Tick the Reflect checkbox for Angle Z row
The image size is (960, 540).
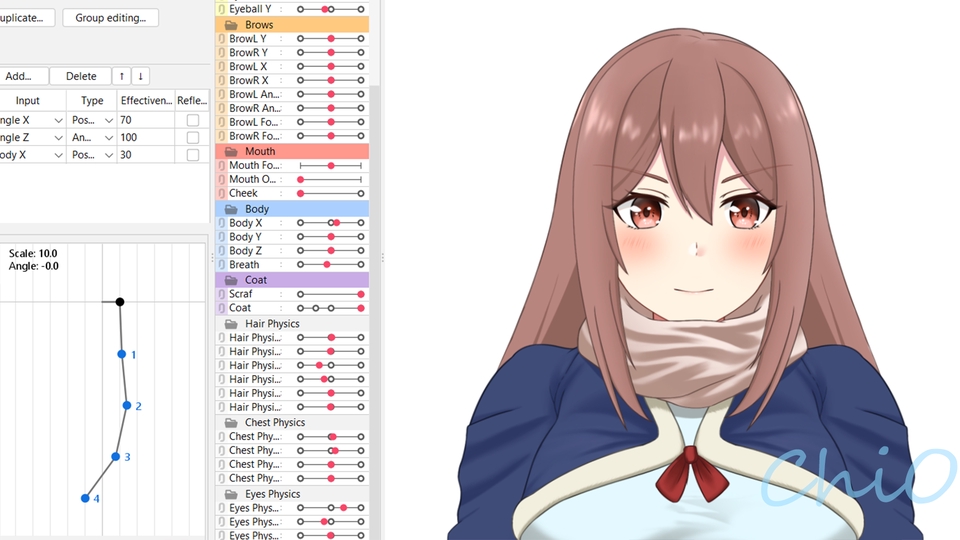point(193,138)
